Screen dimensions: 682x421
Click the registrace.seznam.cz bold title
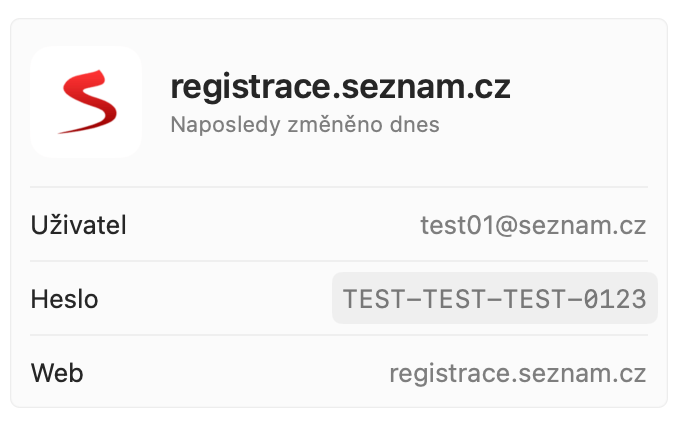coord(340,87)
